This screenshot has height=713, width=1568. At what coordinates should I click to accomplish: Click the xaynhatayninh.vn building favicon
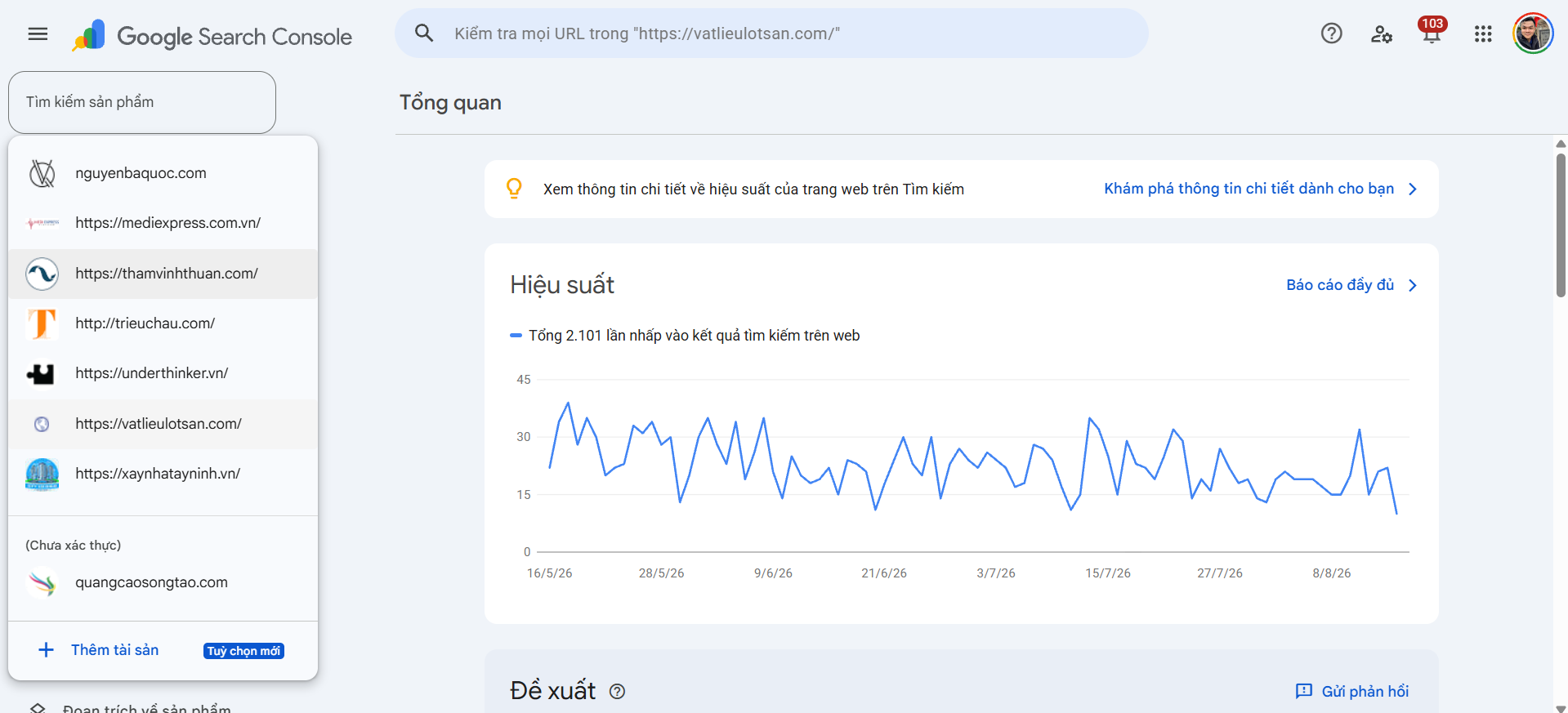(x=42, y=474)
